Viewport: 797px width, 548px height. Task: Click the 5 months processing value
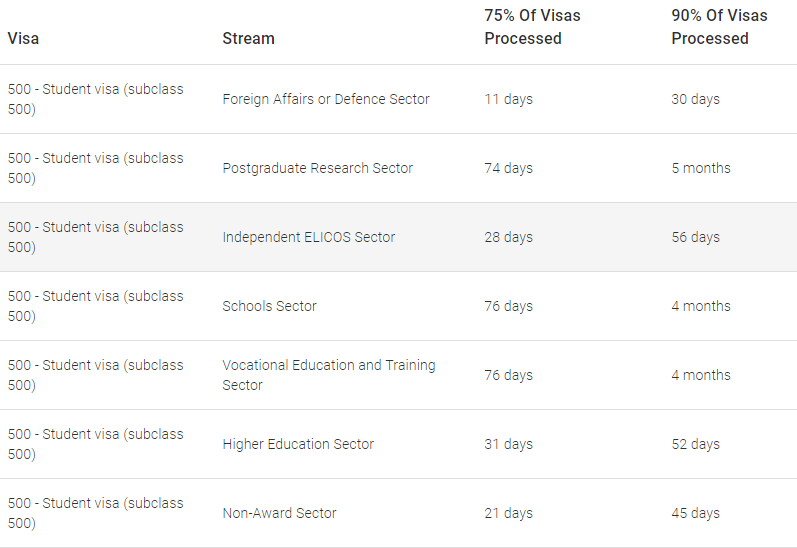(x=701, y=168)
